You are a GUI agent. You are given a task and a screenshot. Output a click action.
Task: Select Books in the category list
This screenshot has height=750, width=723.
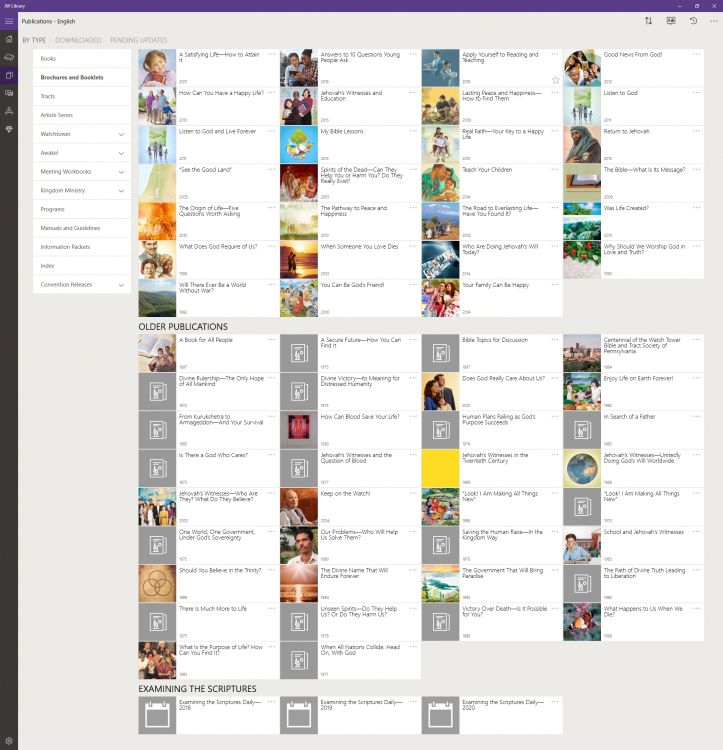click(82, 58)
